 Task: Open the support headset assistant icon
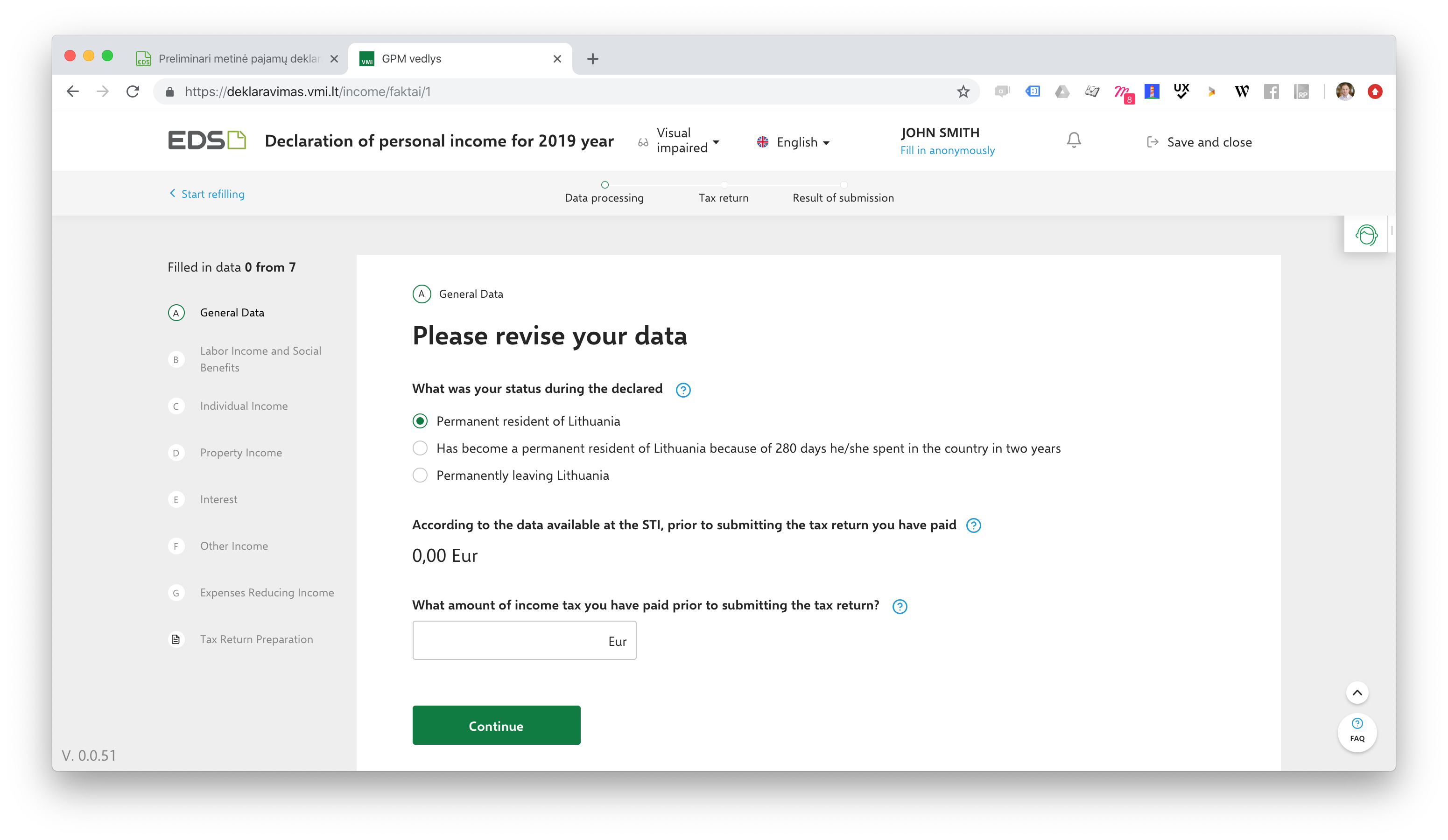click(1366, 234)
